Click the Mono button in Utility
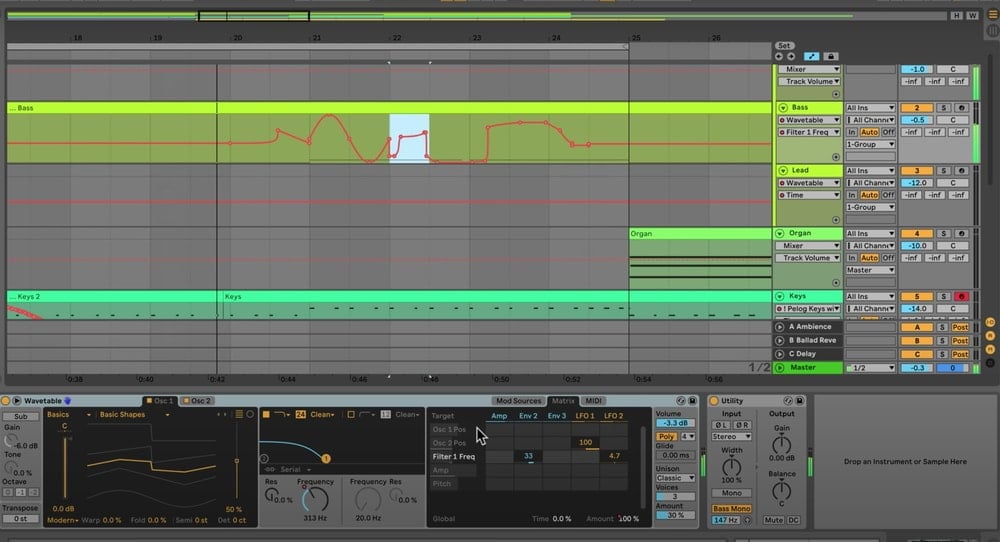 tap(732, 493)
